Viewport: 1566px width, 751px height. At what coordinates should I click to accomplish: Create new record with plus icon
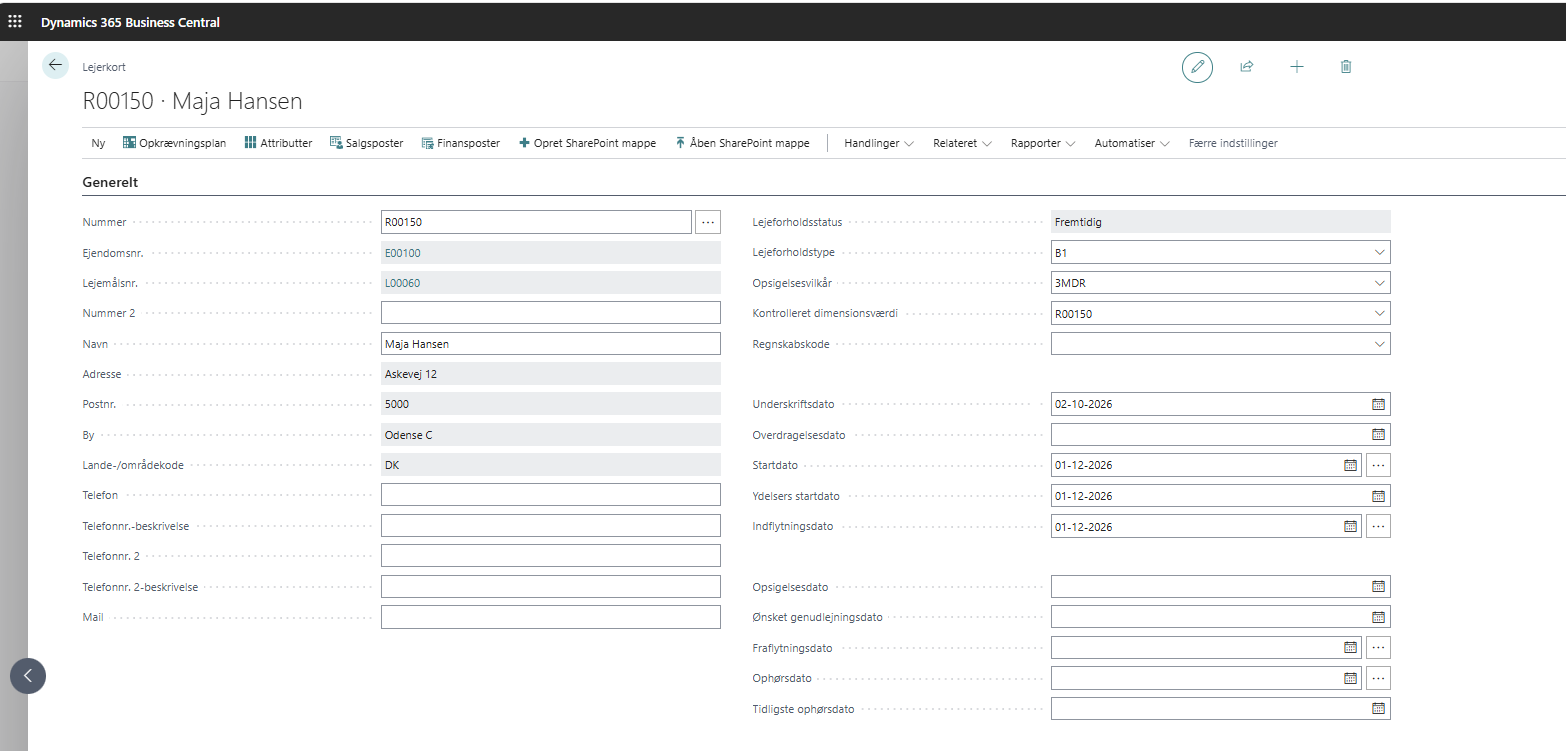pyautogui.click(x=1297, y=67)
